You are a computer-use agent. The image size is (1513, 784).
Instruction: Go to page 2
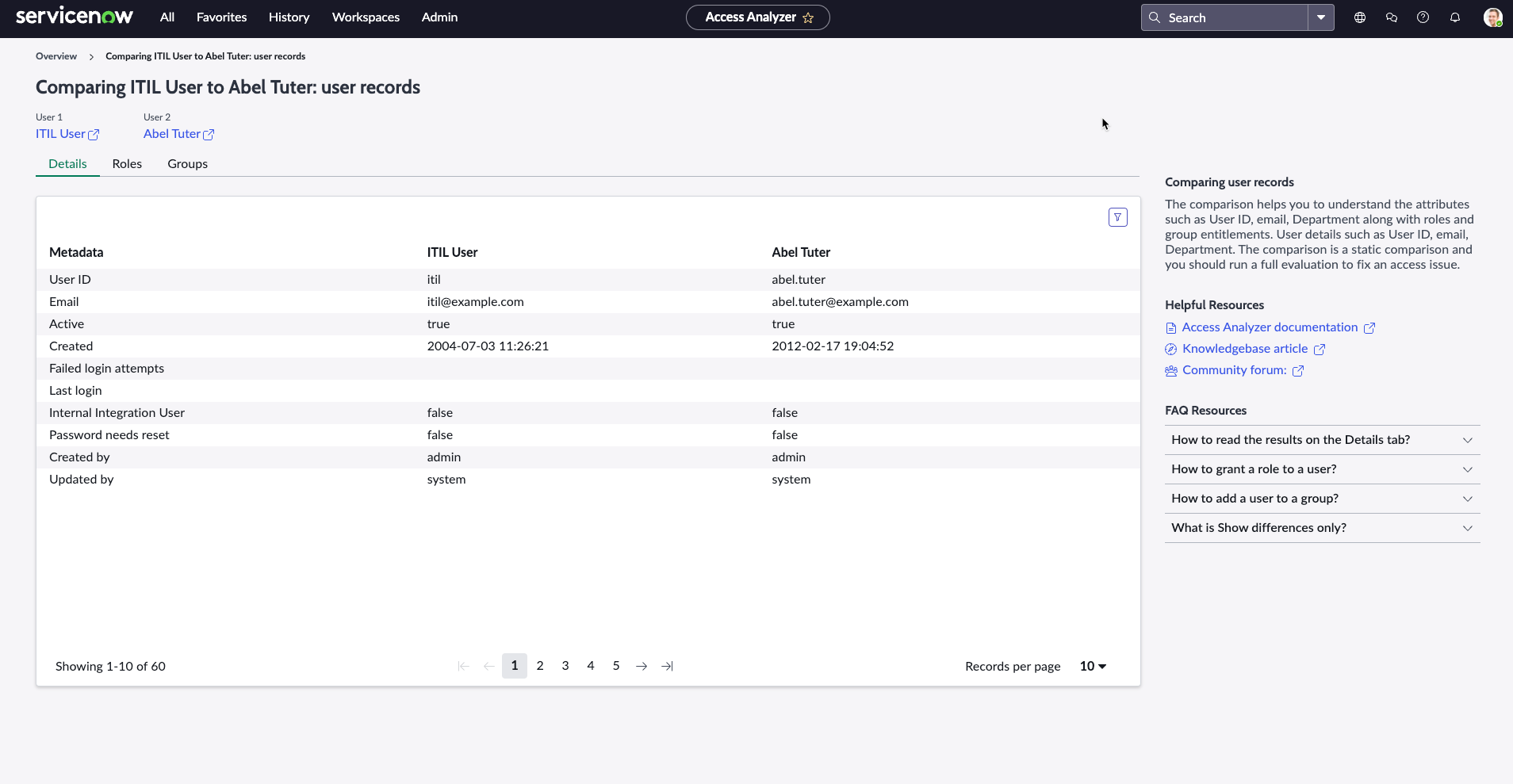[x=540, y=666]
